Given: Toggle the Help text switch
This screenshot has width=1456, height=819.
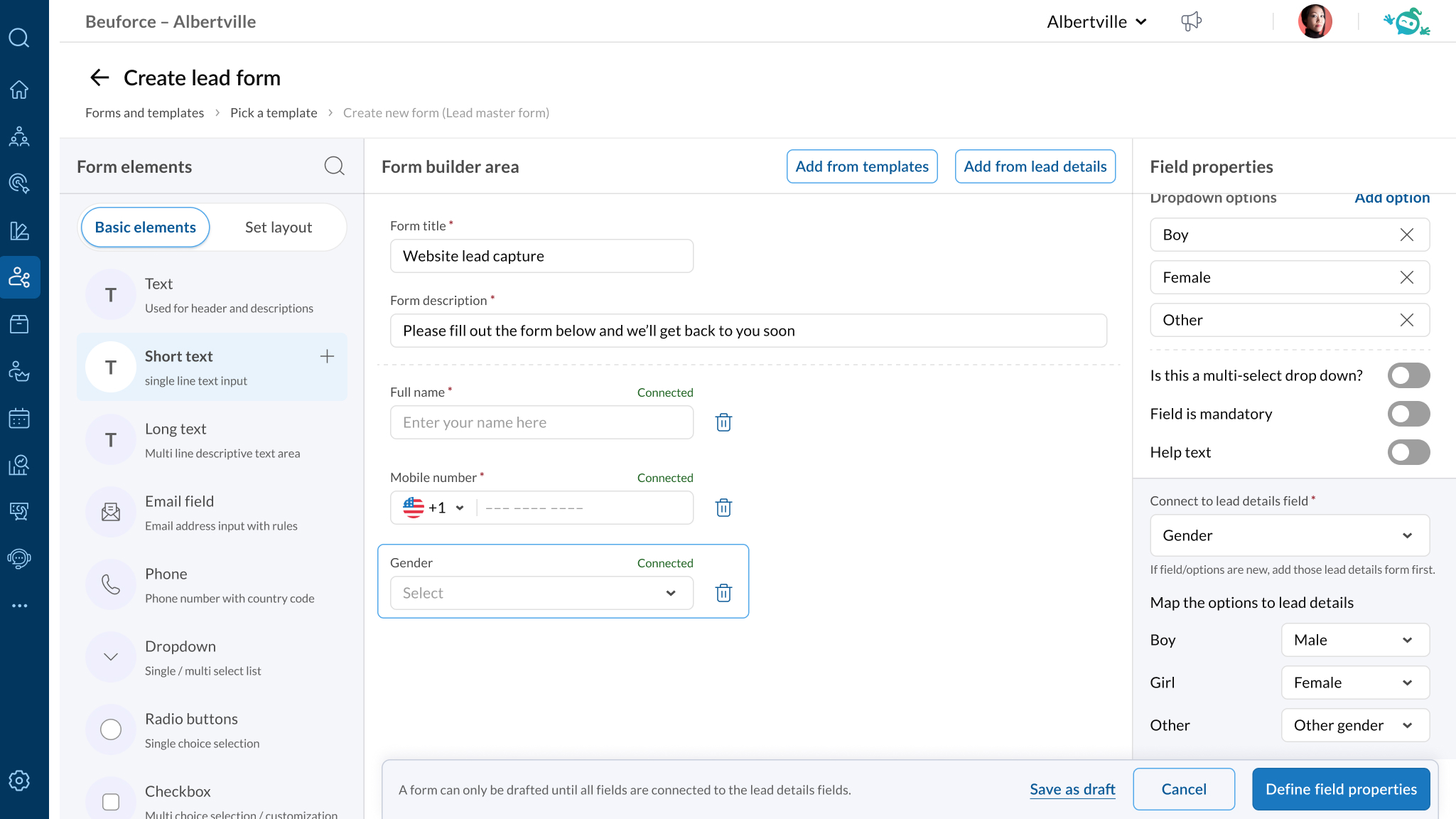Looking at the screenshot, I should (1408, 452).
